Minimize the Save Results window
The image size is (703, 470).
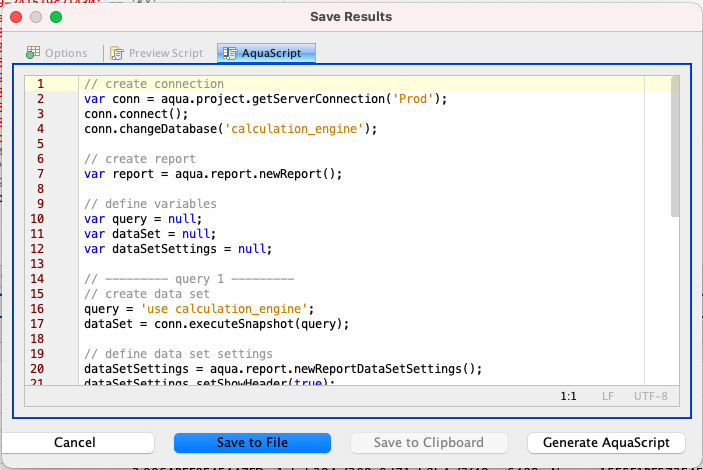35,17
